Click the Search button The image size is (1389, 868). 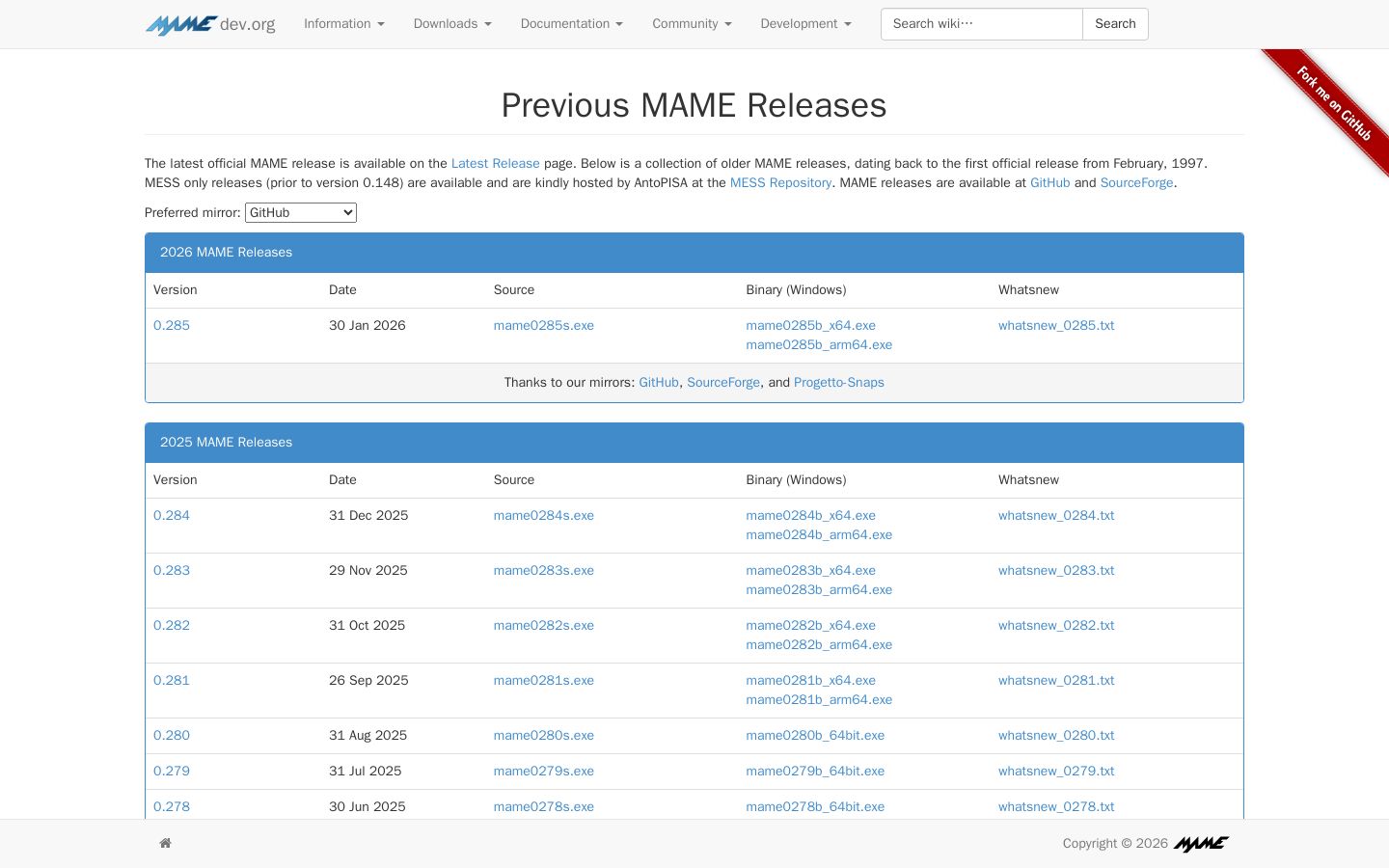(x=1115, y=24)
